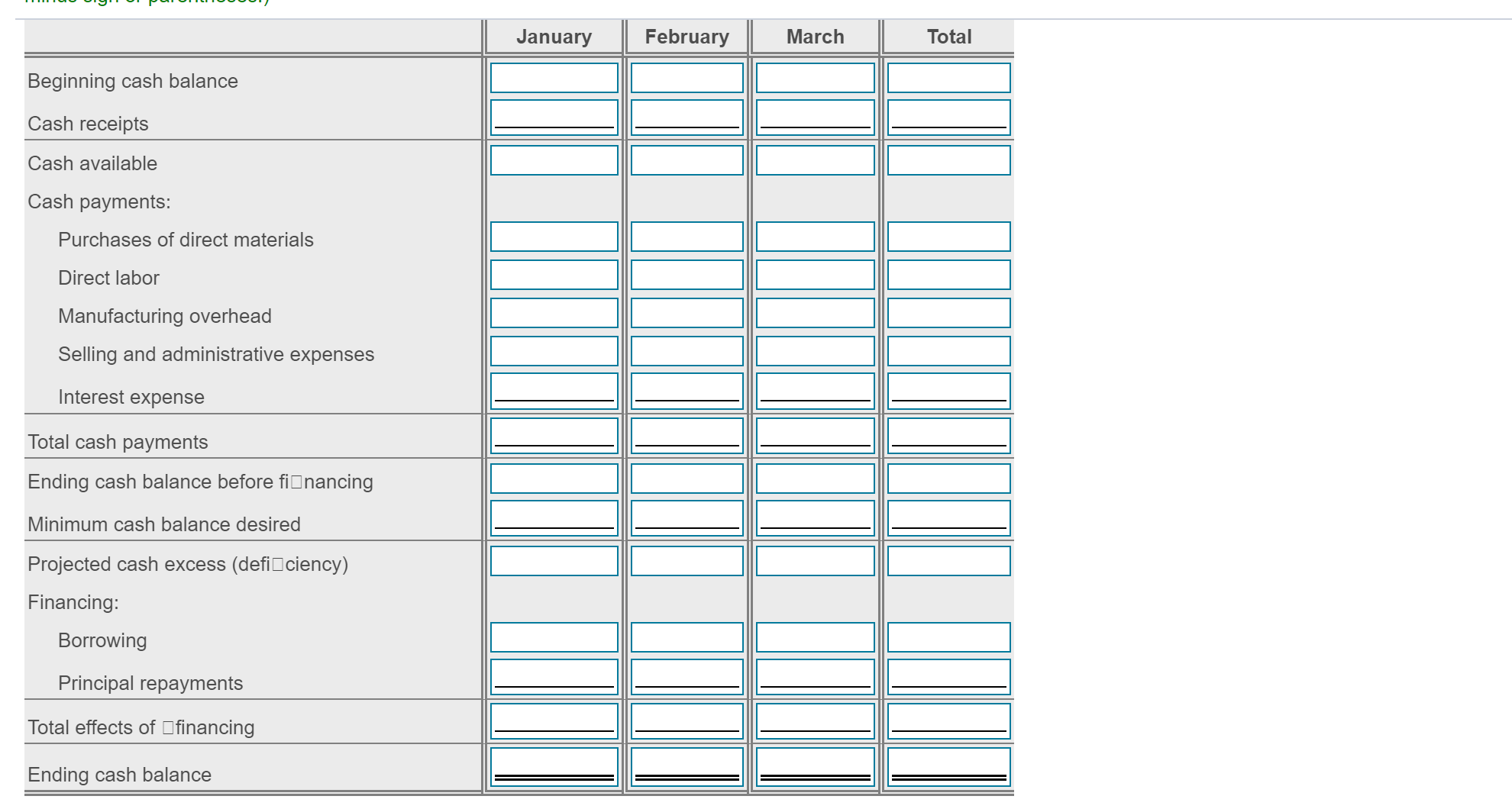Click Total Interest expense field
Screen dimensions: 1512x809
tap(948, 391)
